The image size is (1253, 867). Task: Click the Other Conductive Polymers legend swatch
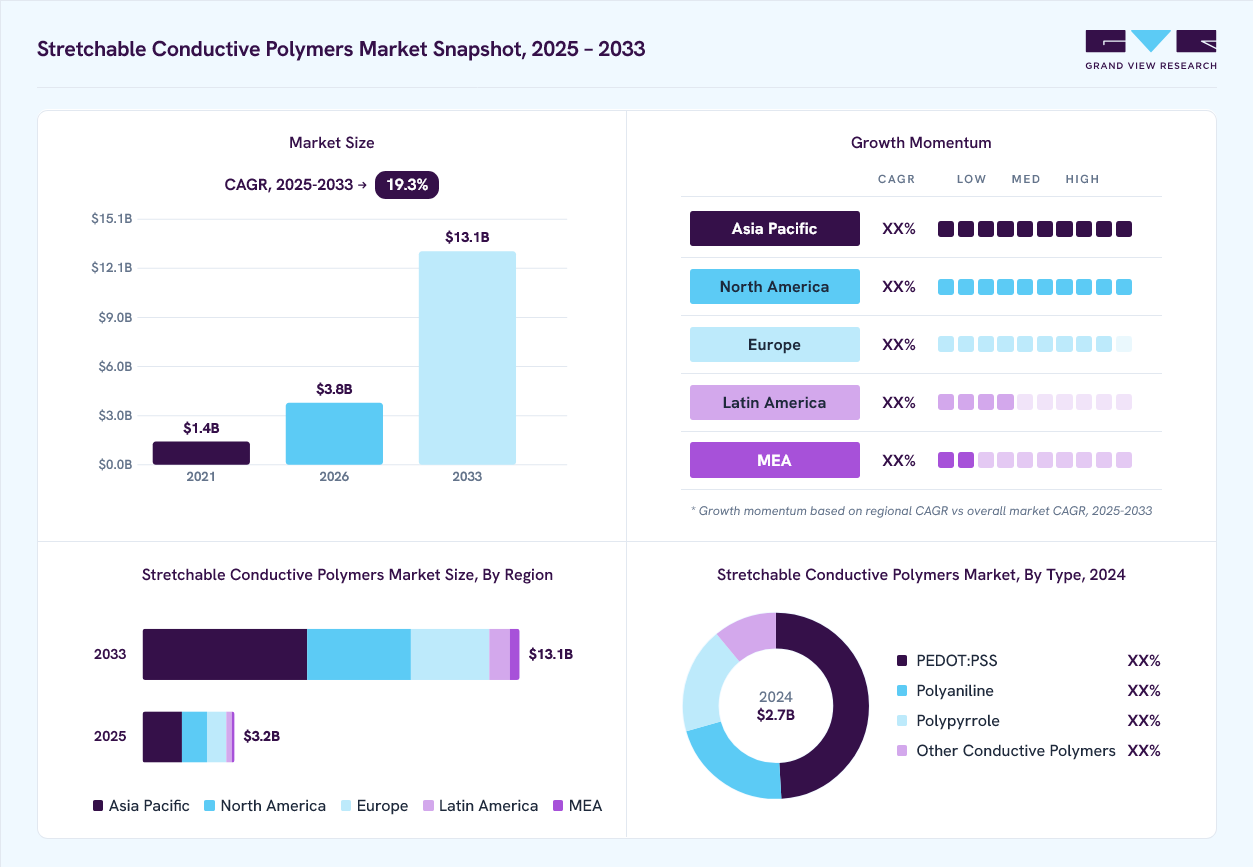(x=902, y=751)
